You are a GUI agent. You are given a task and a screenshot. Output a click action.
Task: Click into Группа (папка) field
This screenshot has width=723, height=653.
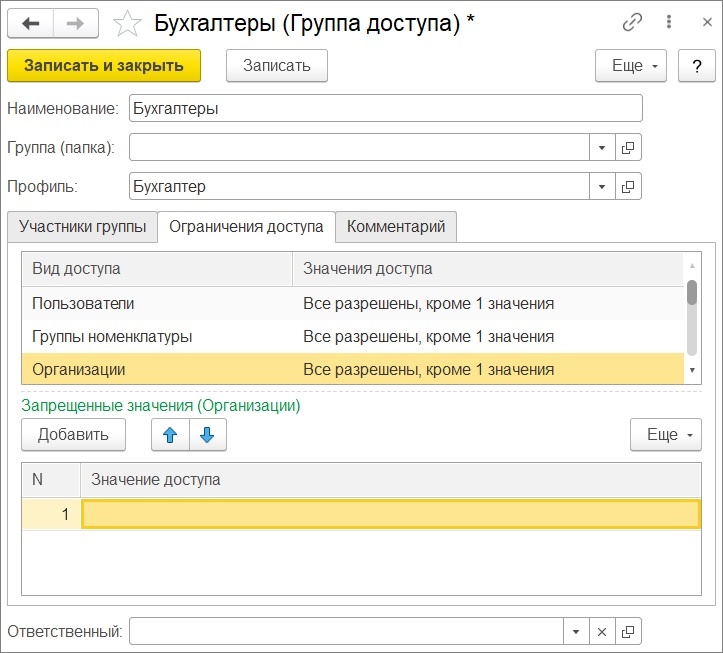point(359,148)
